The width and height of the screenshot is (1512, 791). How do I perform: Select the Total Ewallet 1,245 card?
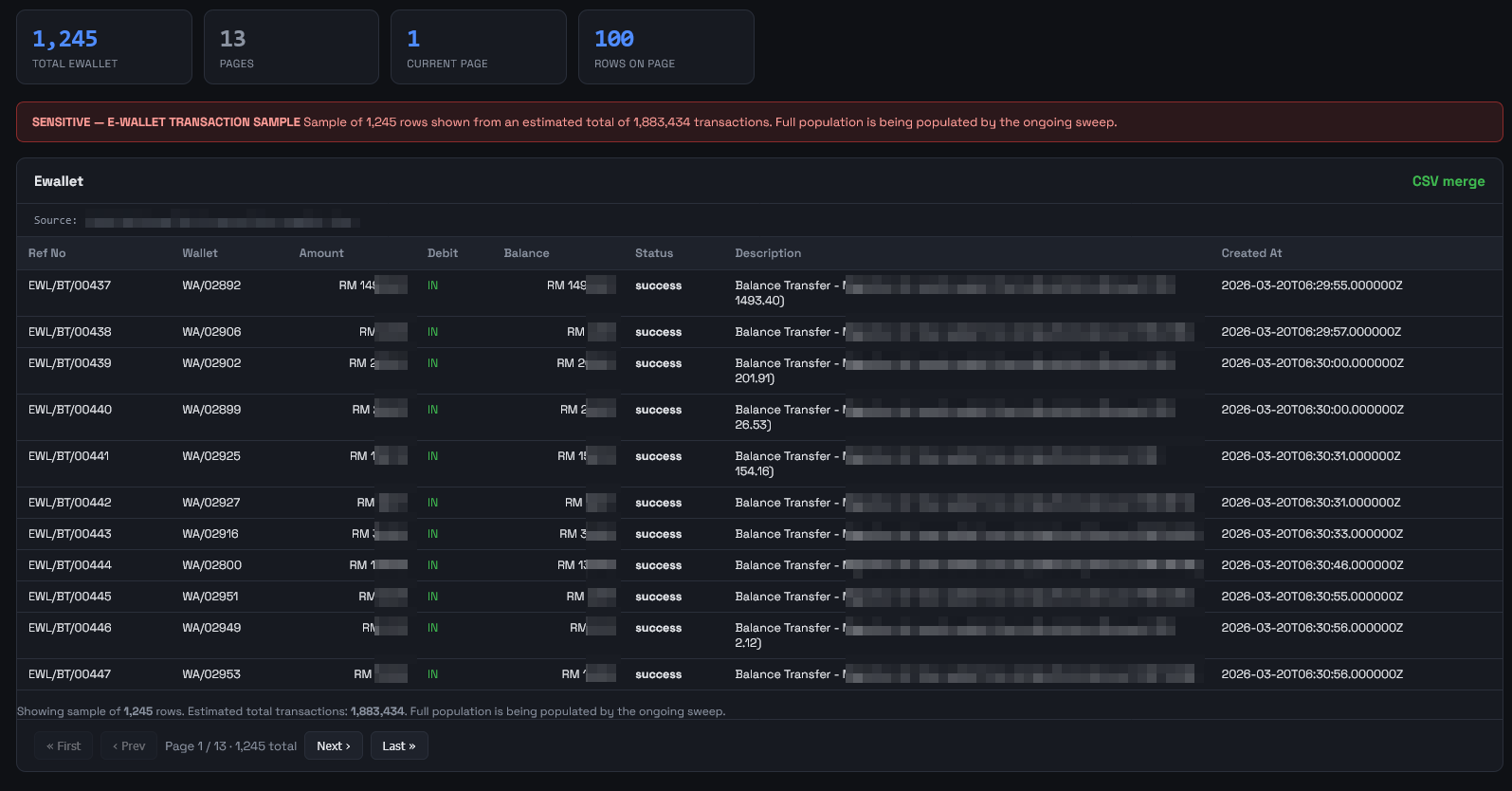[x=104, y=47]
